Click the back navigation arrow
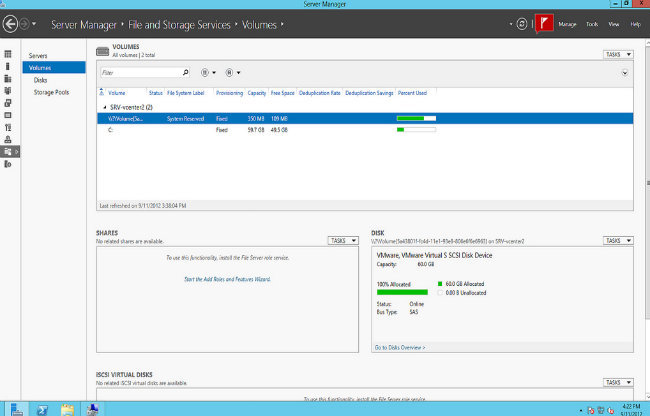The width and height of the screenshot is (650, 416). (10, 22)
